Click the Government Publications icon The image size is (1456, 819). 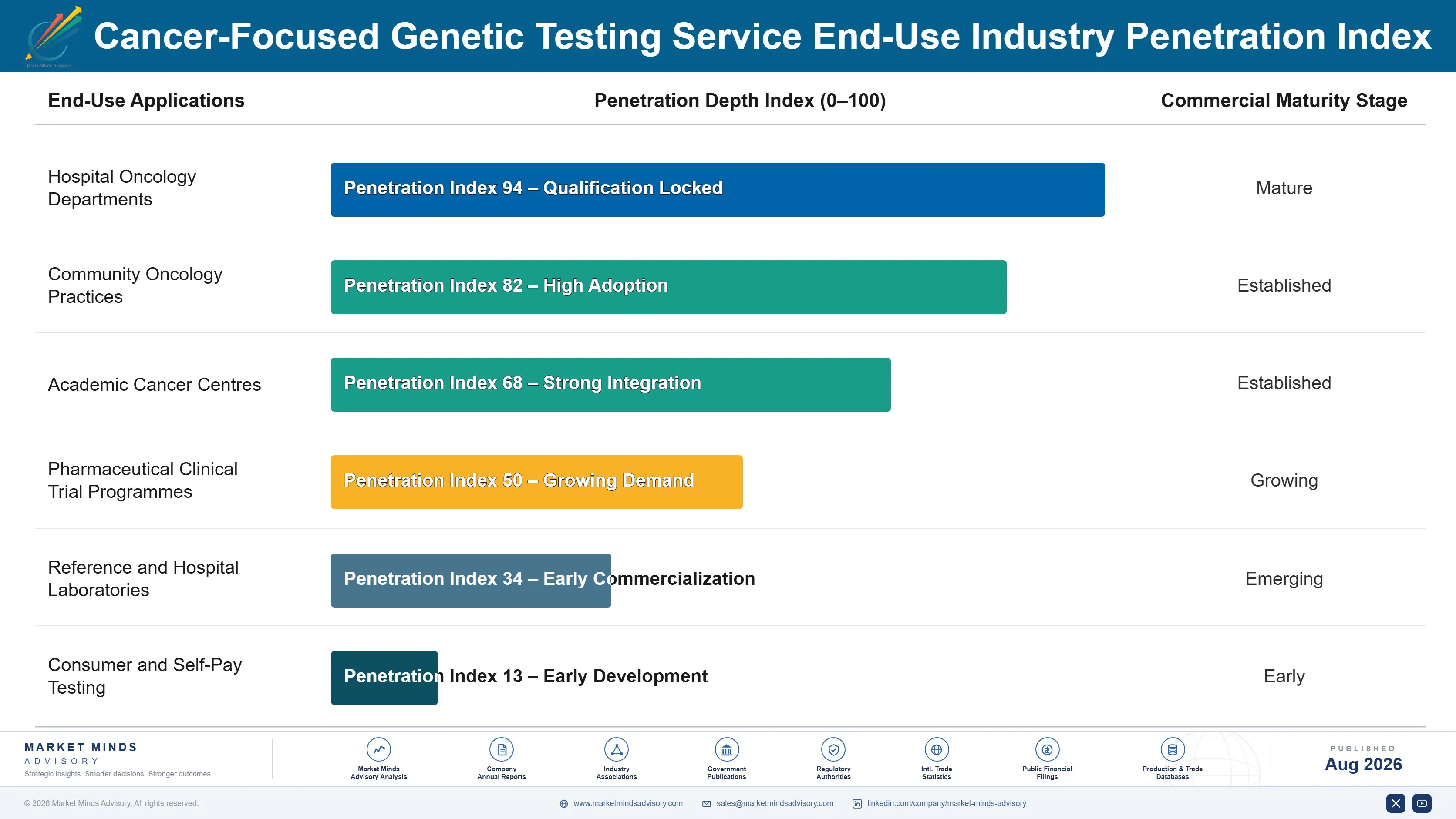click(x=726, y=749)
